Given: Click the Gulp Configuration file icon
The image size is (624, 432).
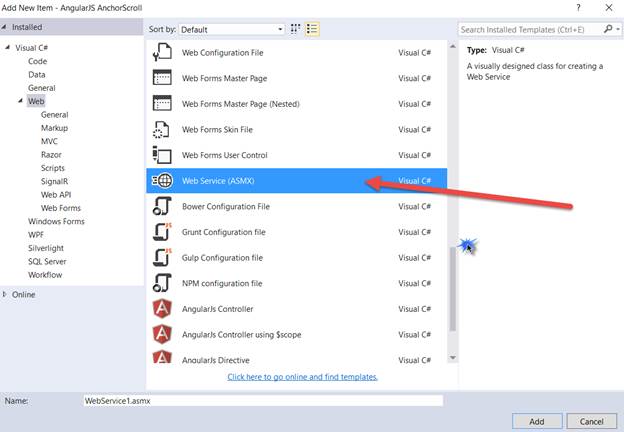Looking at the screenshot, I should 162,257.
